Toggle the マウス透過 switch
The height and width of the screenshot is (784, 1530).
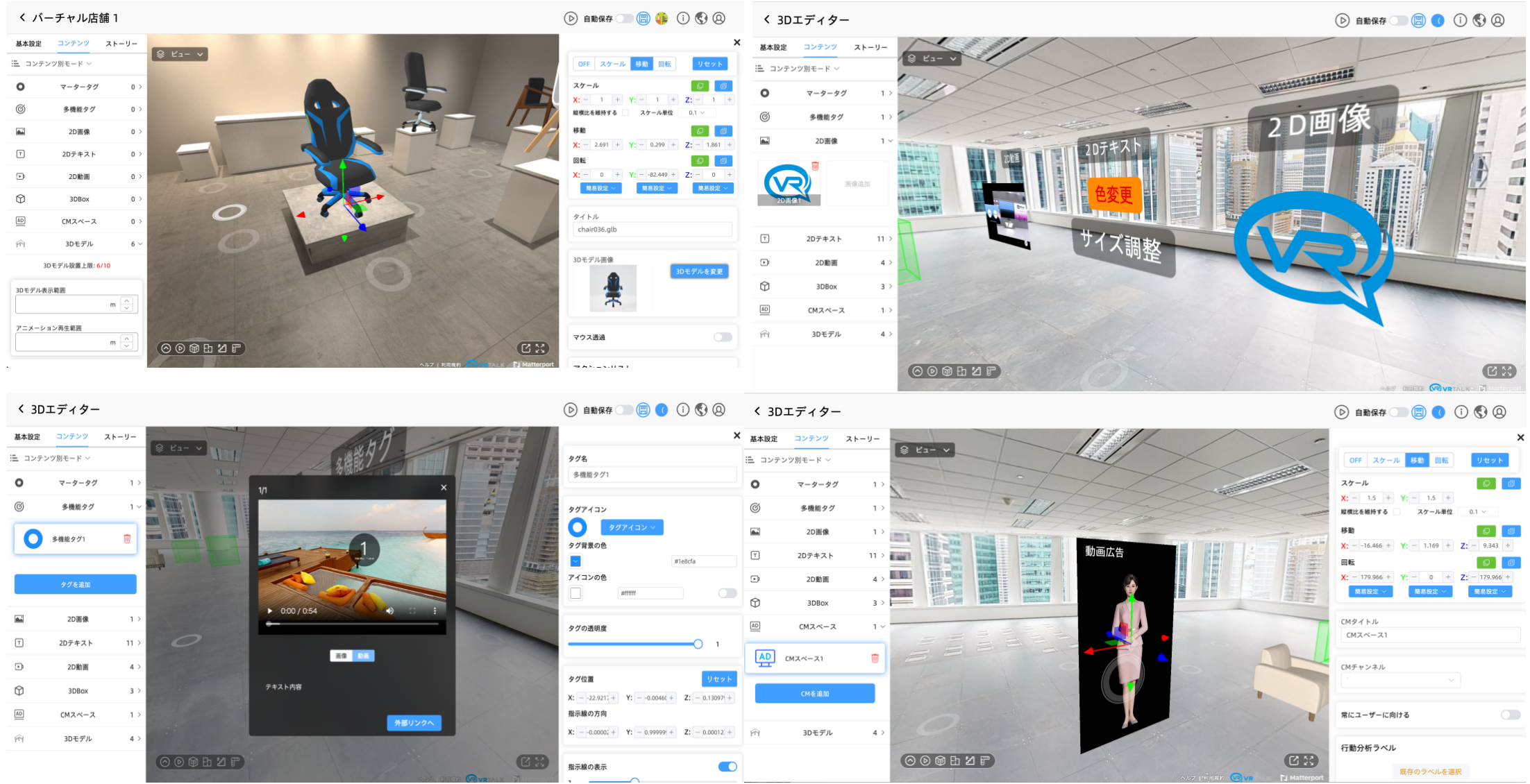[x=723, y=337]
